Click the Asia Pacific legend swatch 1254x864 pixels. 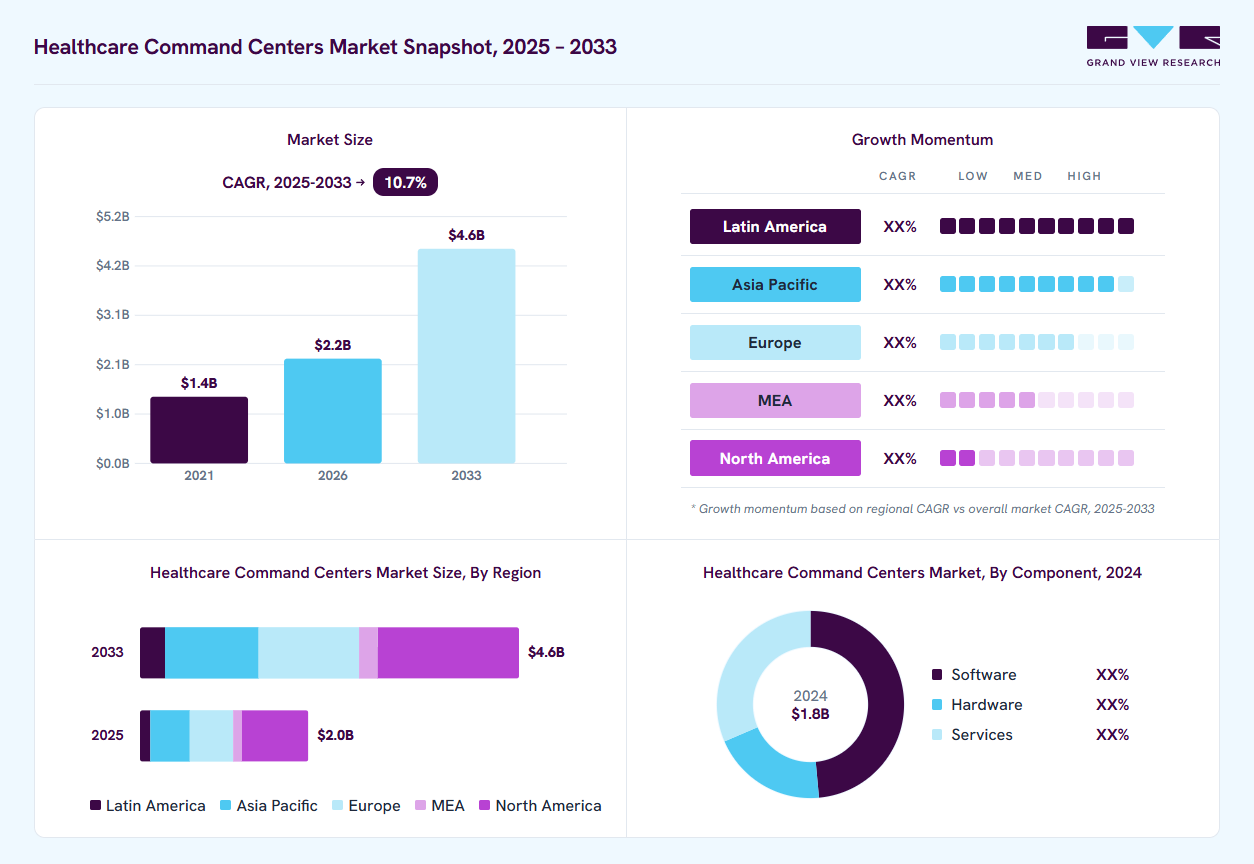226,805
